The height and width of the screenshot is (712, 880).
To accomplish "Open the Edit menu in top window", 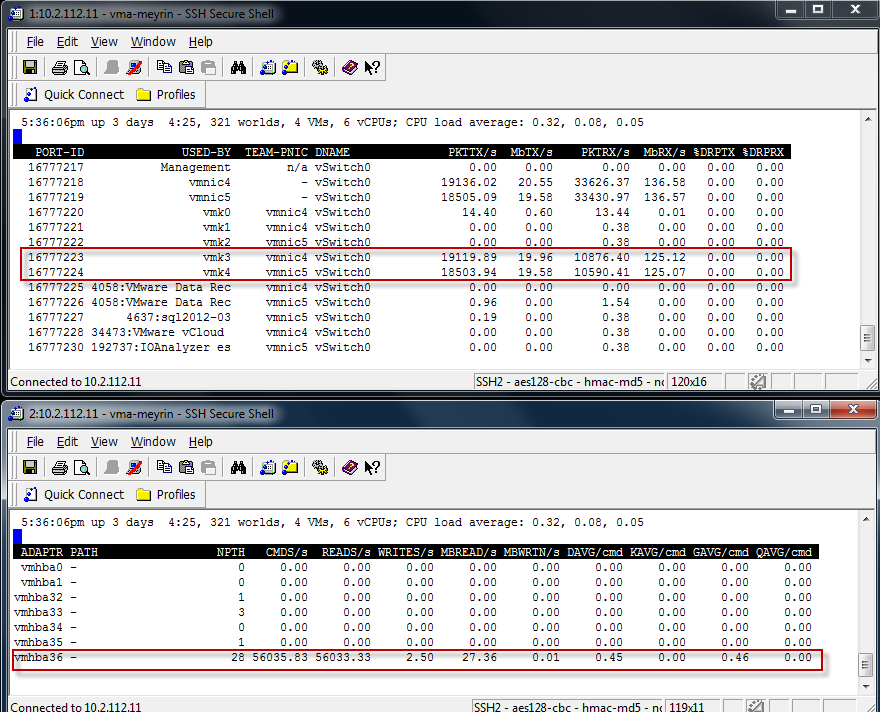I will point(67,42).
